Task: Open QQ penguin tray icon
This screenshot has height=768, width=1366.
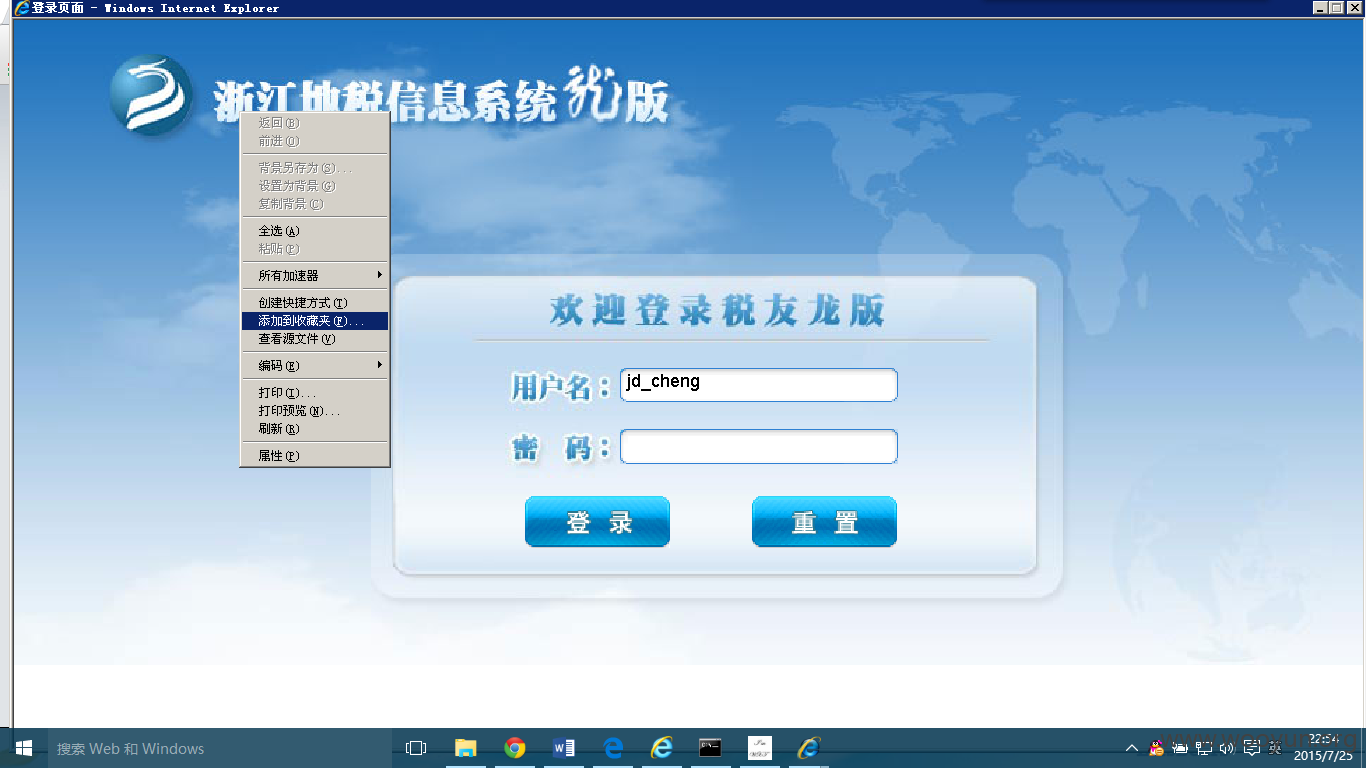Action: click(1157, 748)
